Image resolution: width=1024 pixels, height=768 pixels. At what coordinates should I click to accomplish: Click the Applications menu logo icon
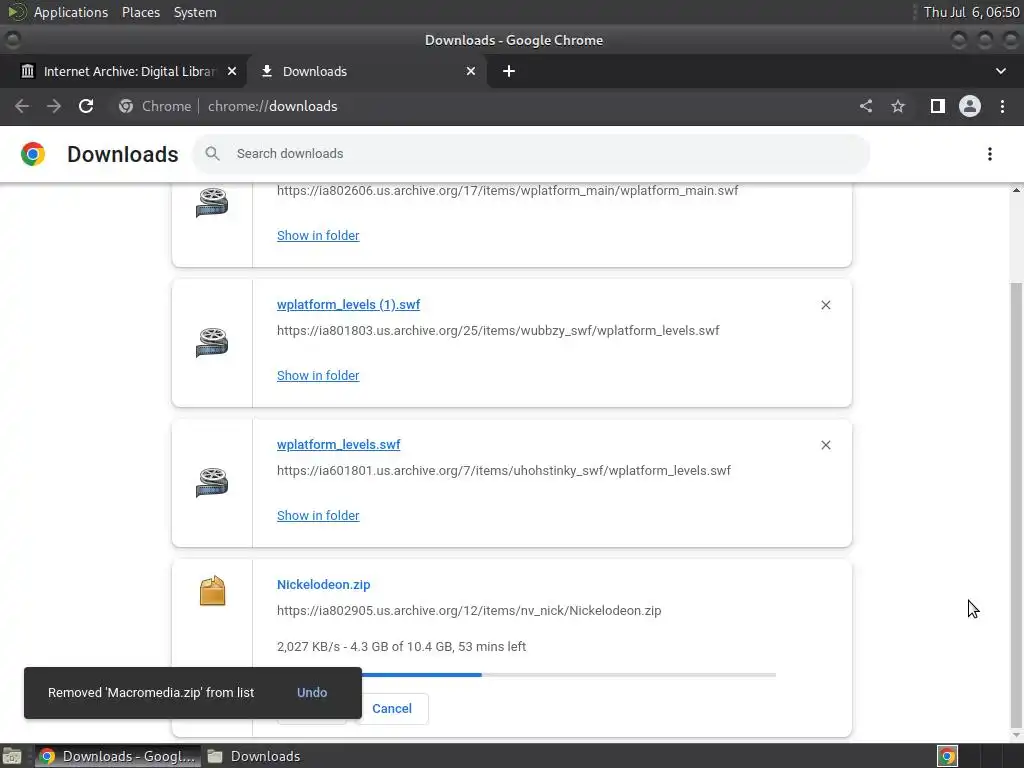(x=16, y=12)
